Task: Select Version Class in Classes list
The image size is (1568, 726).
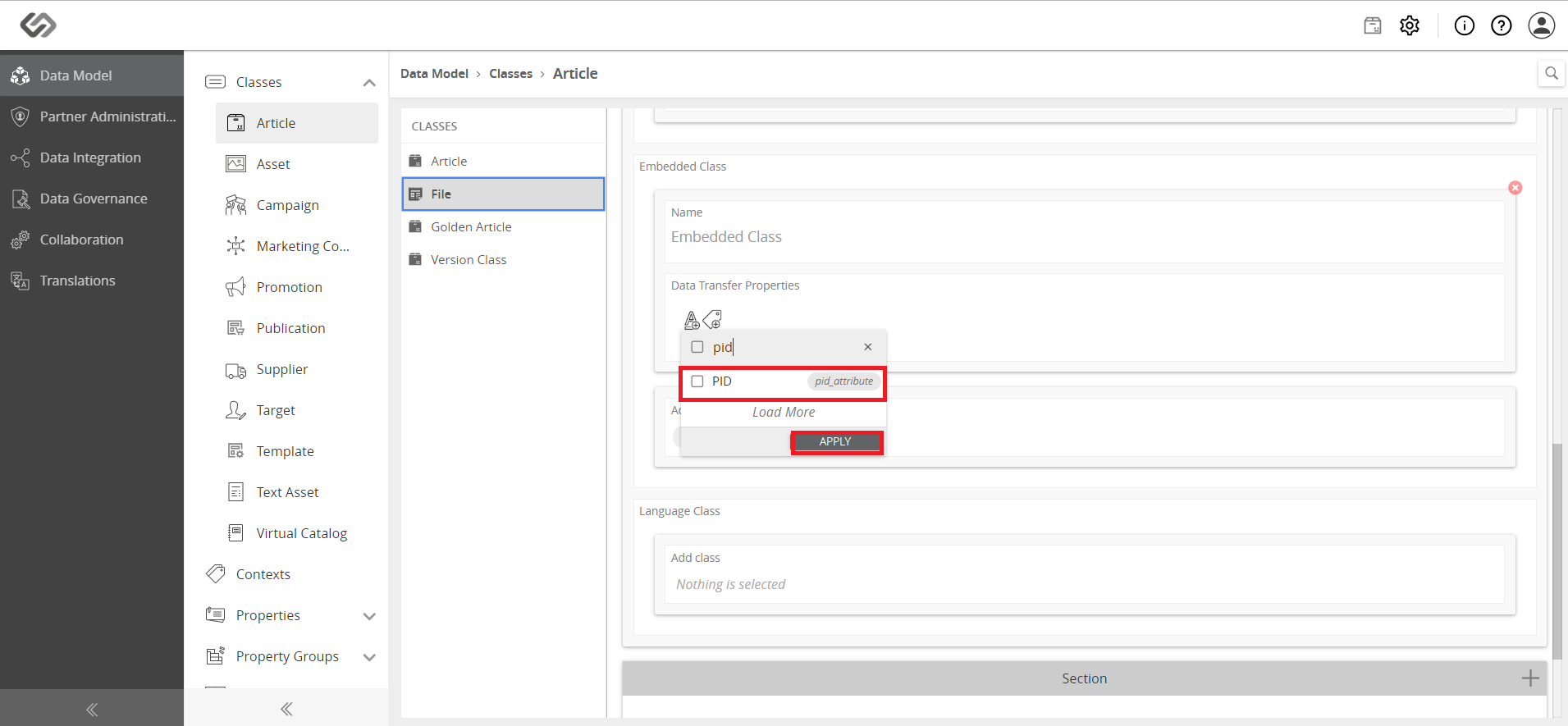Action: (x=503, y=260)
